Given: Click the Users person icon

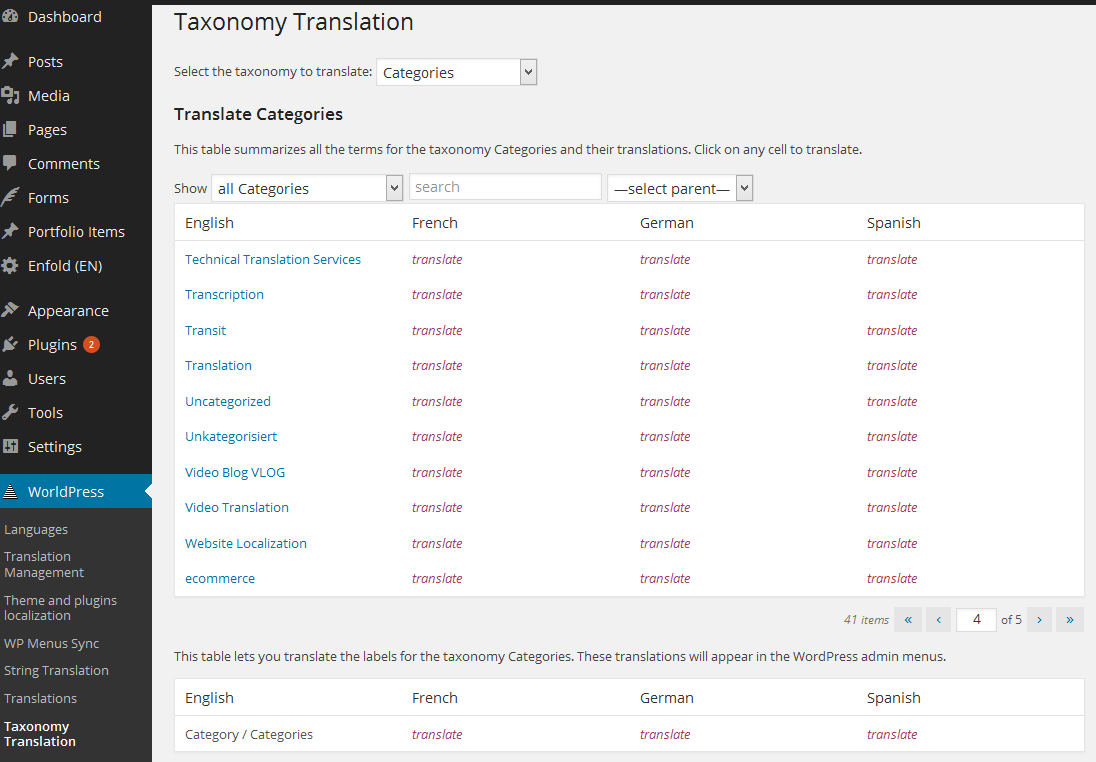Looking at the screenshot, I should pyautogui.click(x=10, y=379).
